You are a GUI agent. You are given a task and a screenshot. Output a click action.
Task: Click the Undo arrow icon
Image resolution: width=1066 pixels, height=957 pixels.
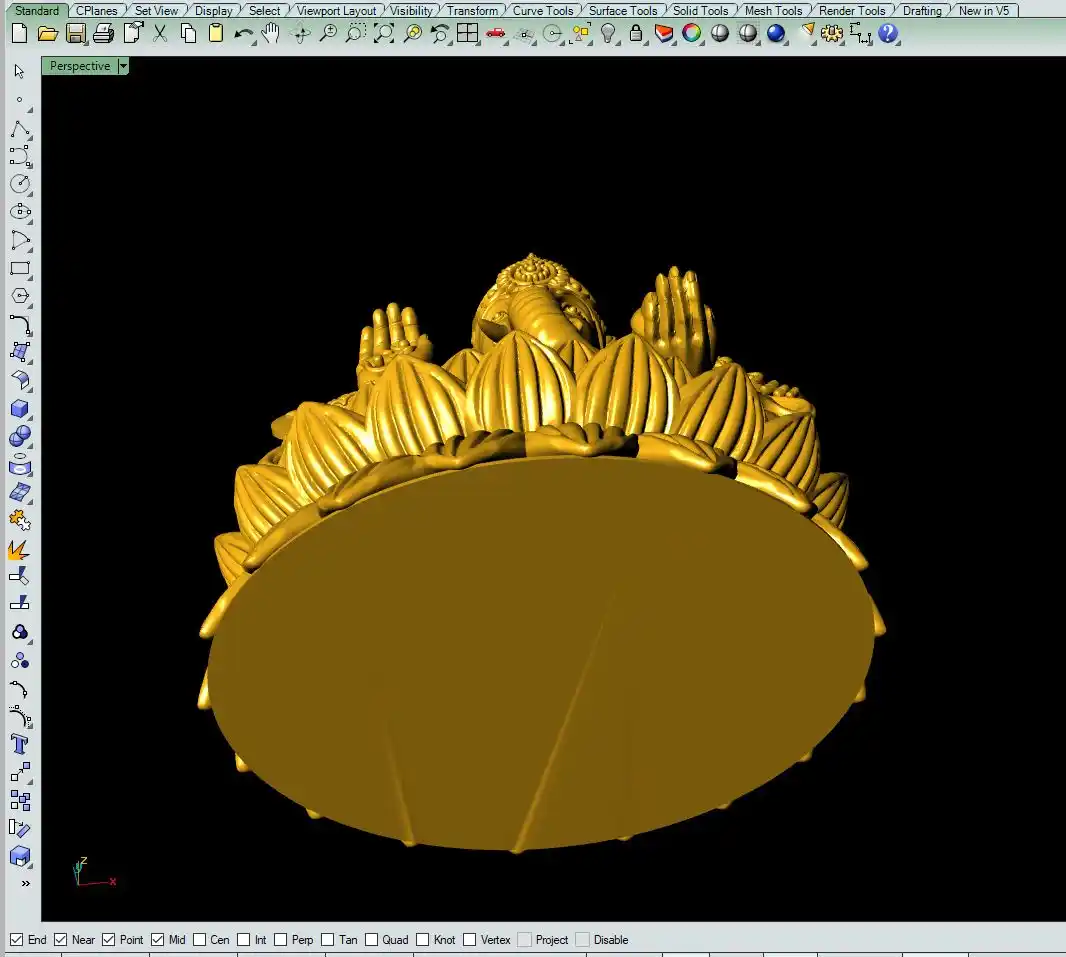(243, 34)
